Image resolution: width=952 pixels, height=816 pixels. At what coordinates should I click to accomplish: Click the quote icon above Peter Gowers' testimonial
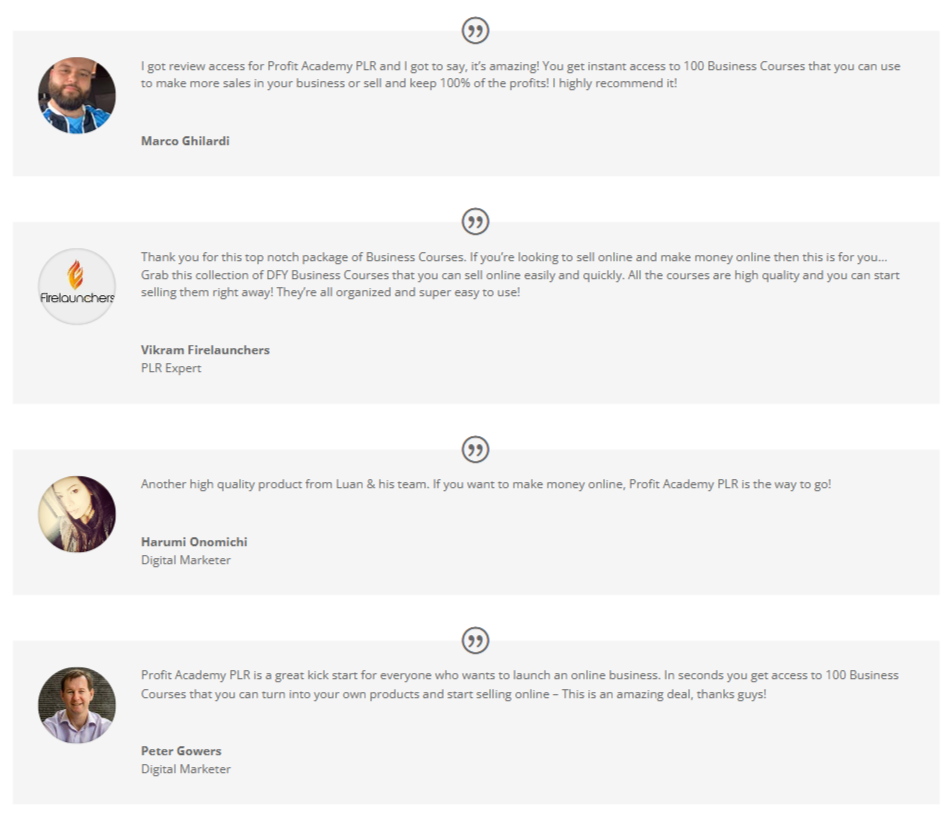point(476,640)
